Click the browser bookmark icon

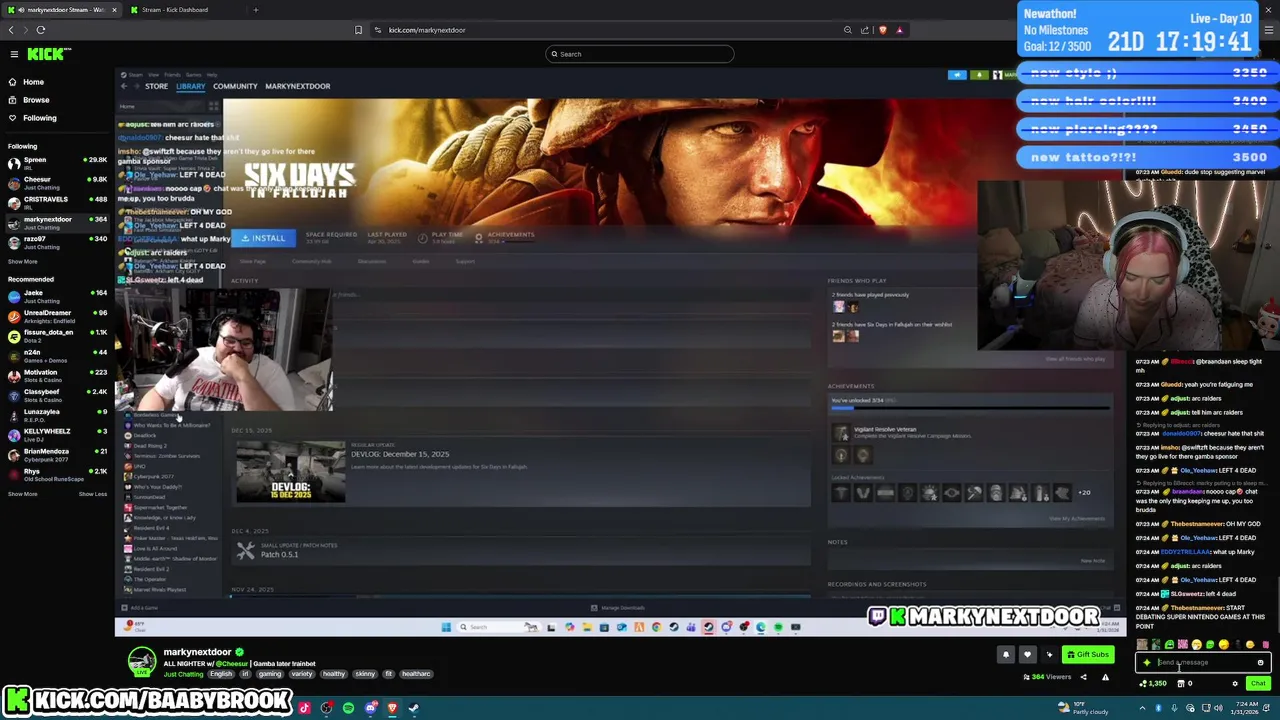pyautogui.click(x=358, y=30)
